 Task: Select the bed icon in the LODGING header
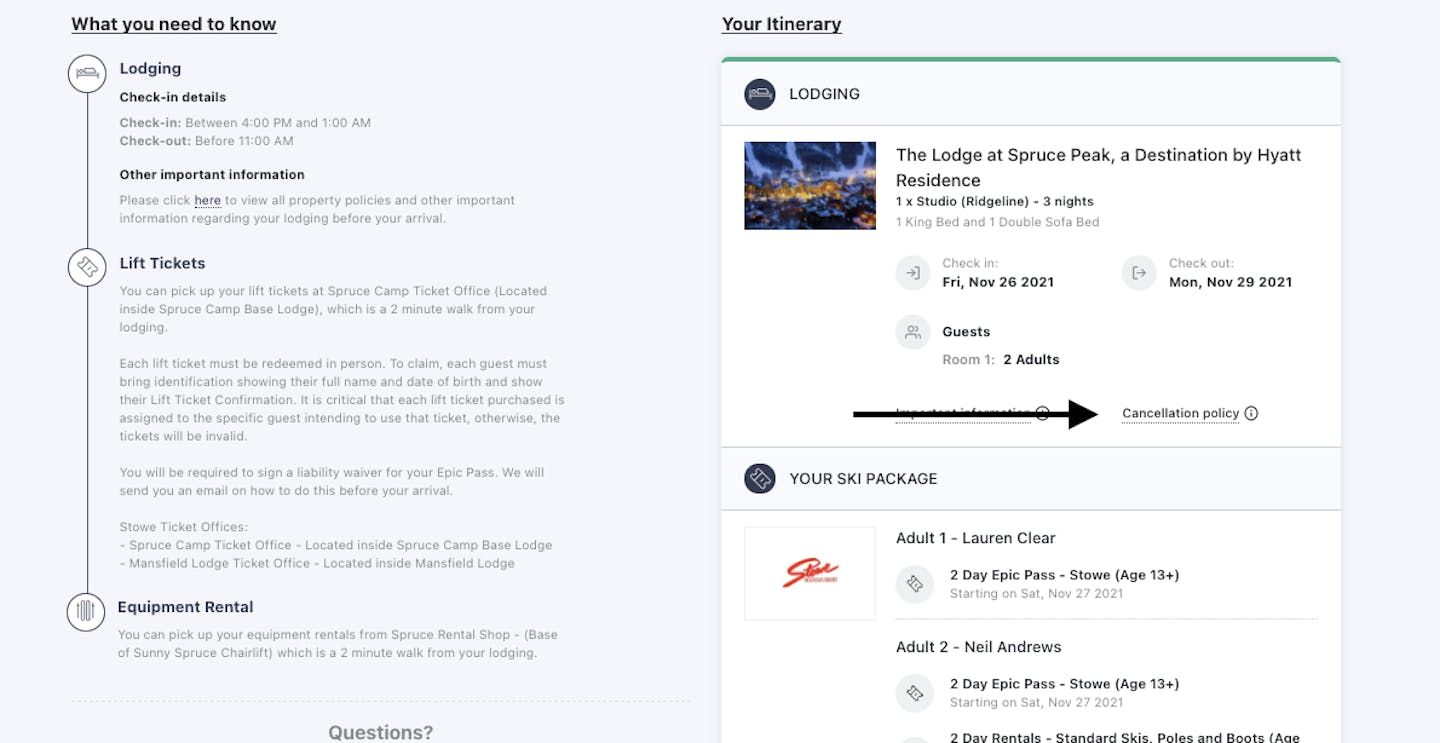pyautogui.click(x=760, y=94)
